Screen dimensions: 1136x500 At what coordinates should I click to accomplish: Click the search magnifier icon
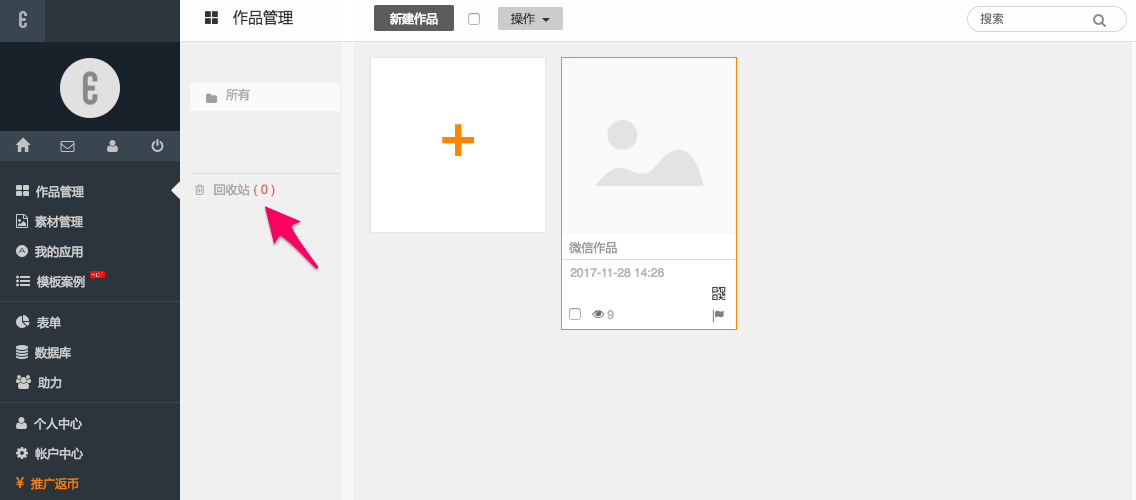(x=1099, y=20)
